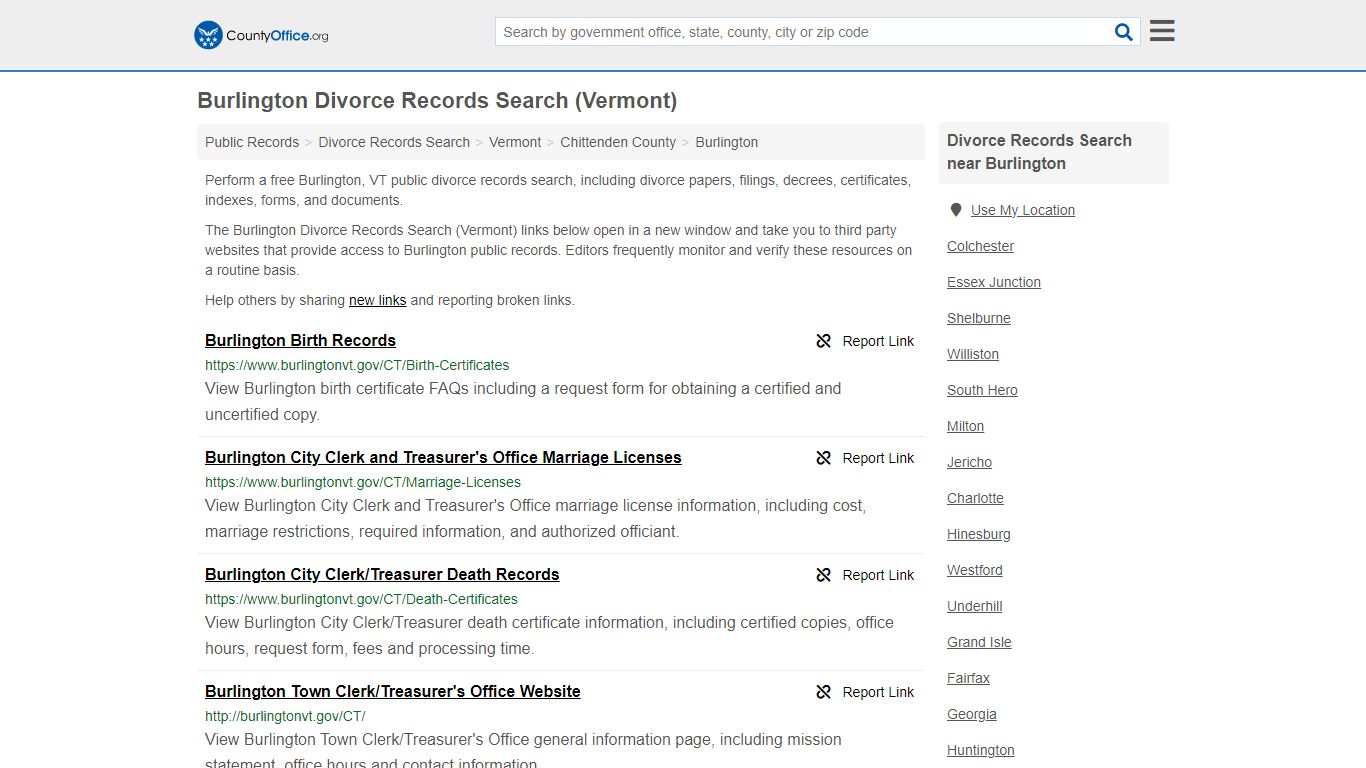Go to Chittenden County breadcrumb
This screenshot has height=768, width=1366.
618,142
